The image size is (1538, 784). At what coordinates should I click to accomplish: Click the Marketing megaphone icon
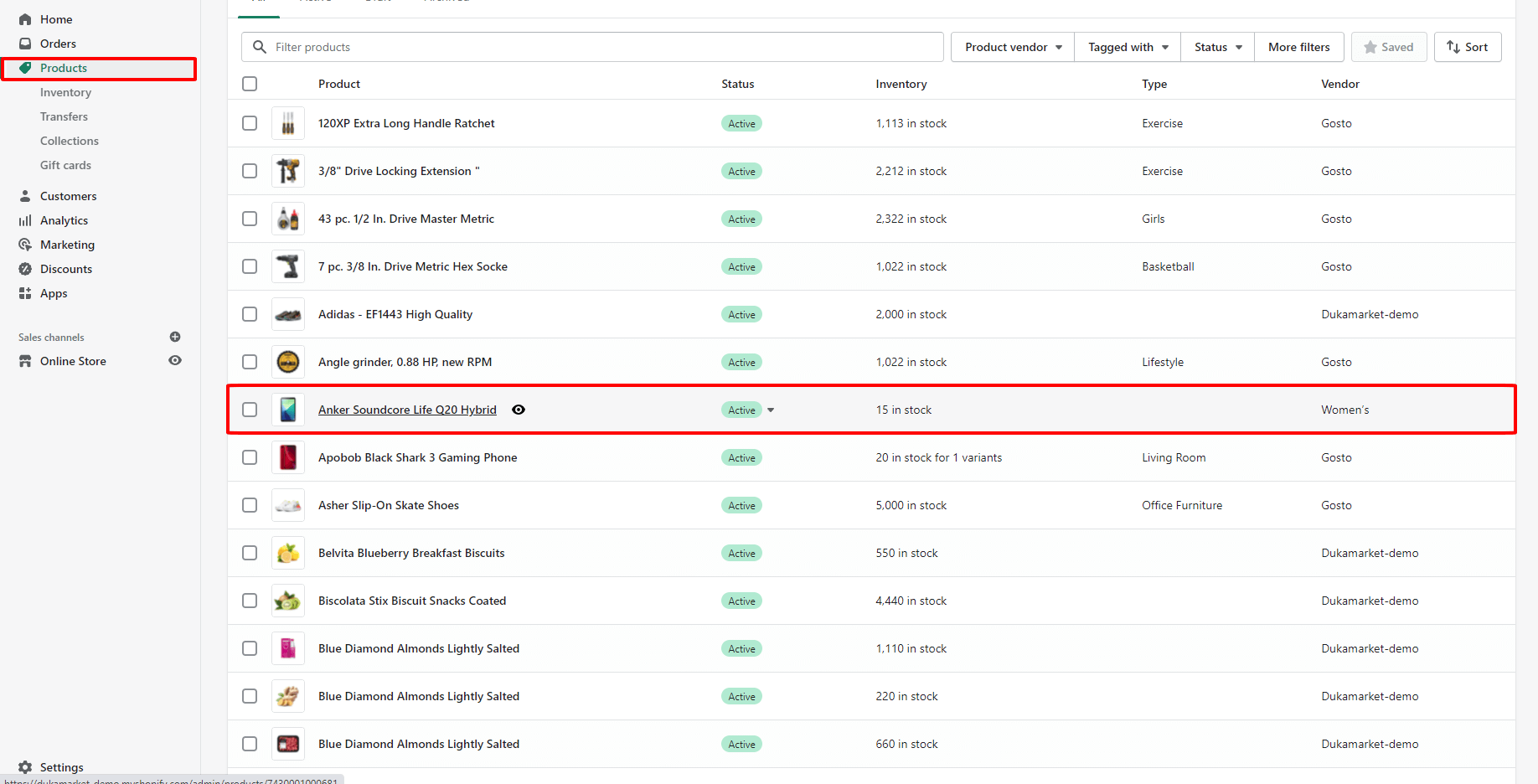point(25,245)
